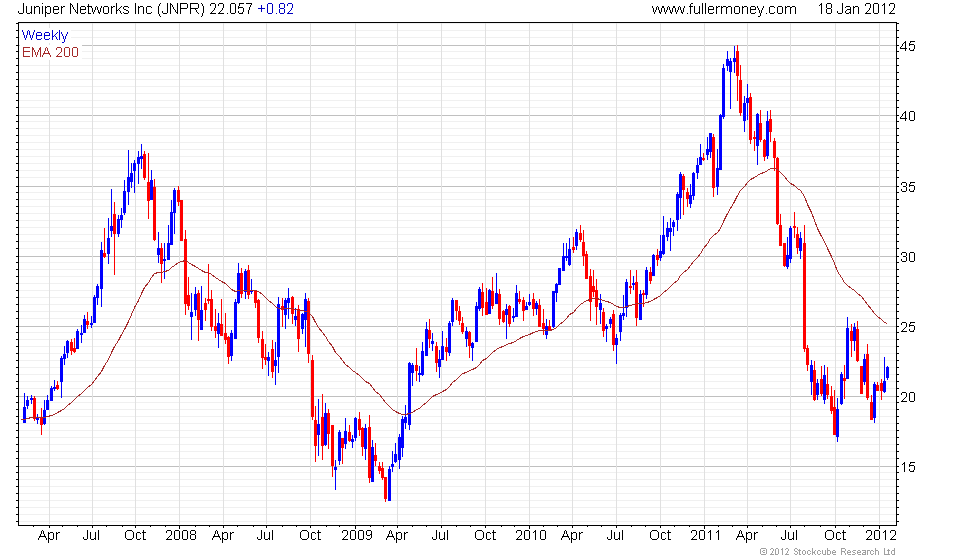Click the Oct label just before 2009
This screenshot has width=980, height=560.
310,536
